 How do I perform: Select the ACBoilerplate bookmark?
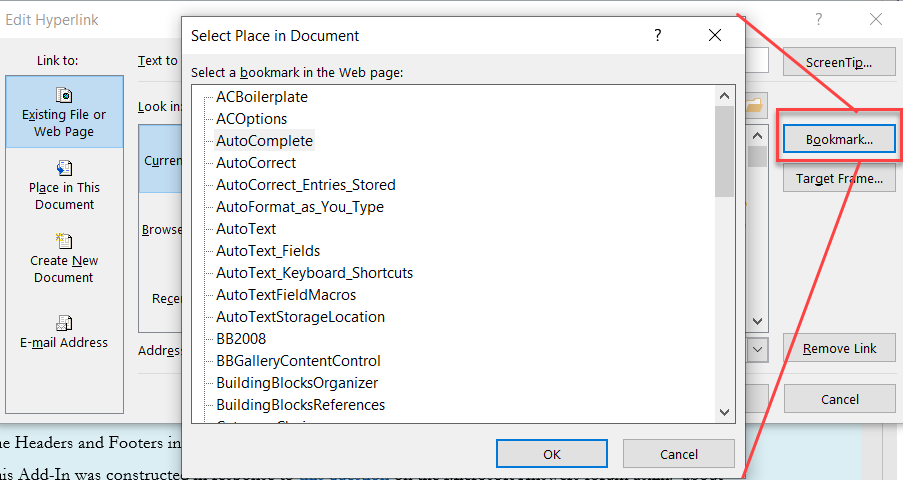[262, 97]
